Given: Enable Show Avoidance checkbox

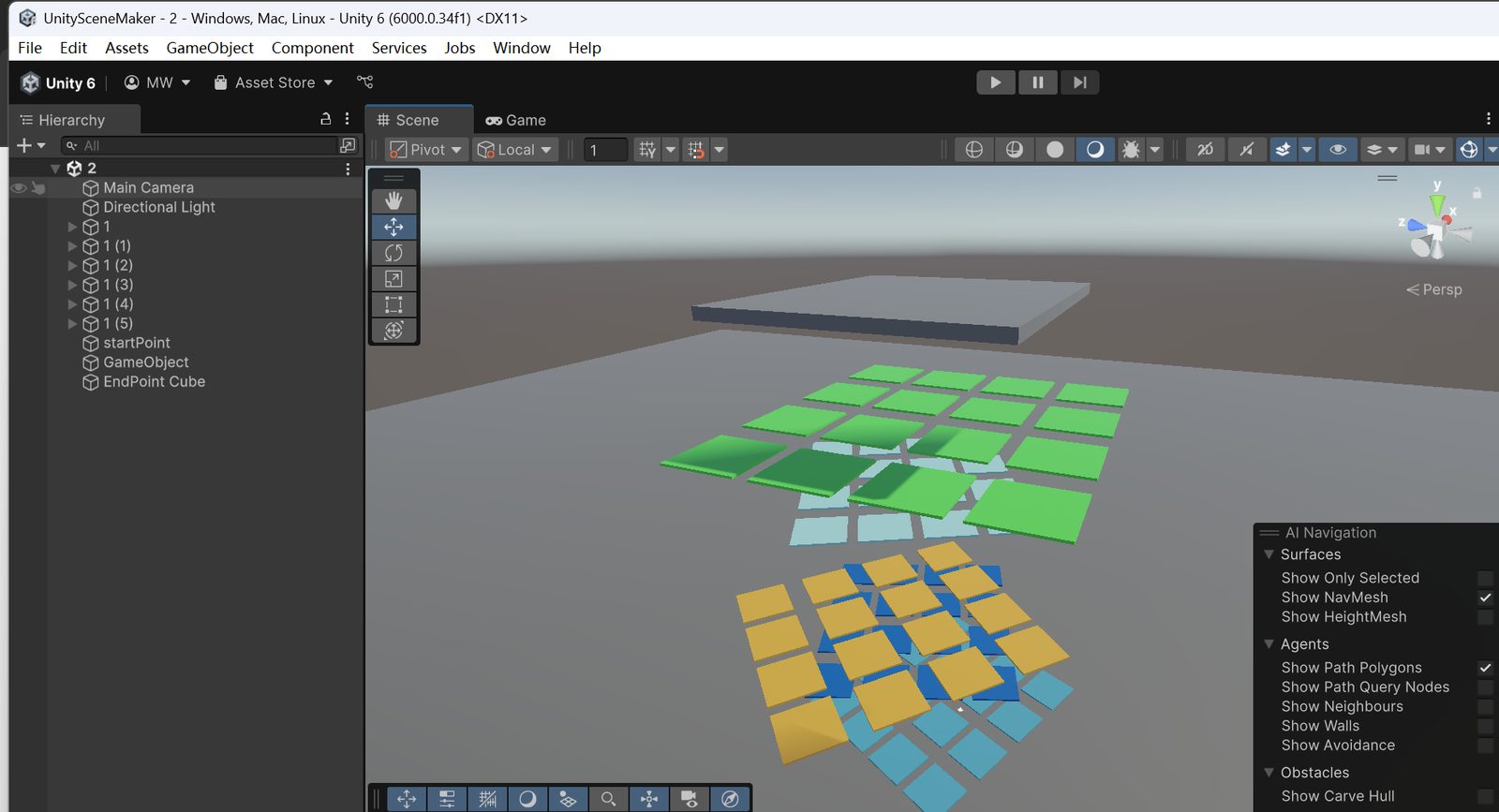Looking at the screenshot, I should pos(1485,746).
